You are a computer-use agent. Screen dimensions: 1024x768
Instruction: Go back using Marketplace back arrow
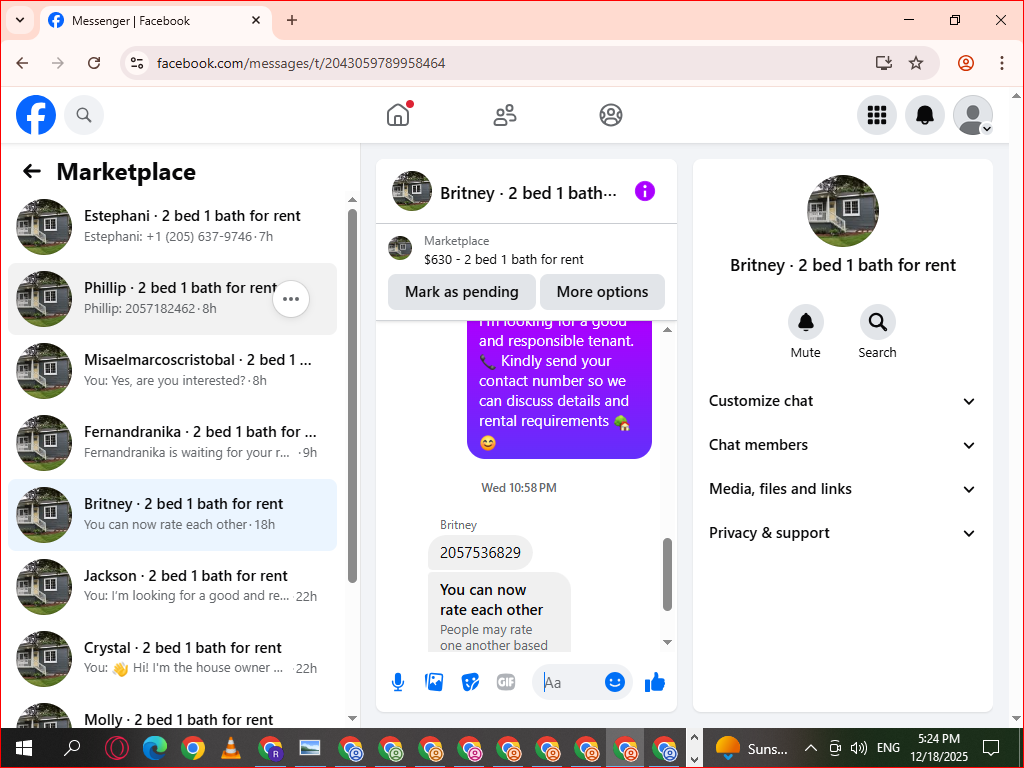coord(31,171)
